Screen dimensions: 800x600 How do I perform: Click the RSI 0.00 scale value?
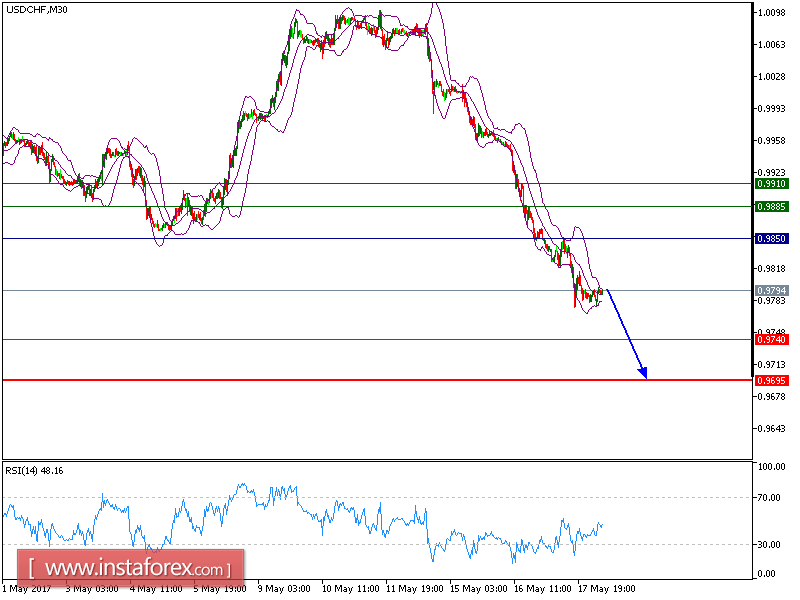767,574
